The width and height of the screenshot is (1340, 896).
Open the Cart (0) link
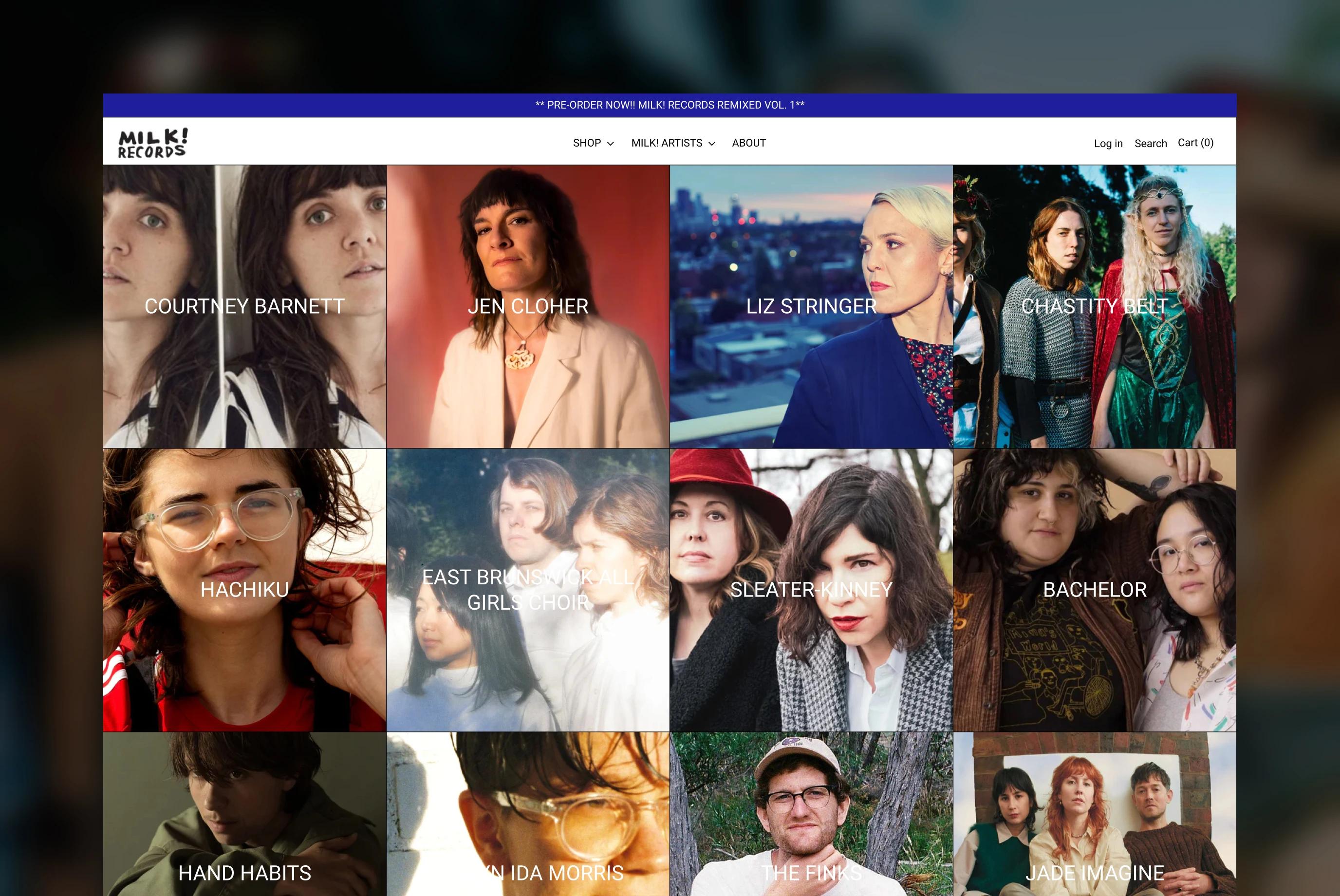click(x=1195, y=143)
